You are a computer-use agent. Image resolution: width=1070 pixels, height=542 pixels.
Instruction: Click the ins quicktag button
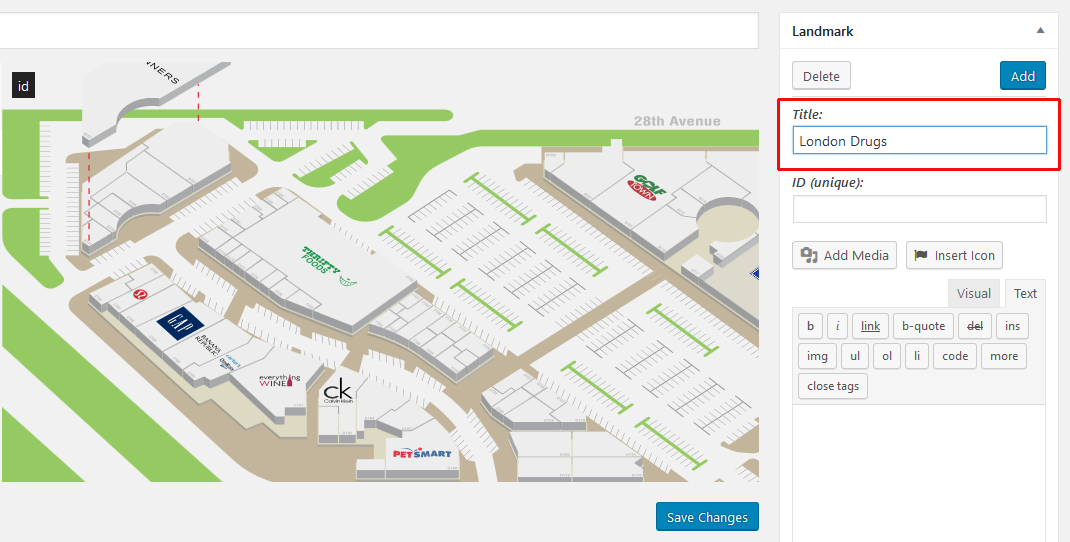(1012, 326)
